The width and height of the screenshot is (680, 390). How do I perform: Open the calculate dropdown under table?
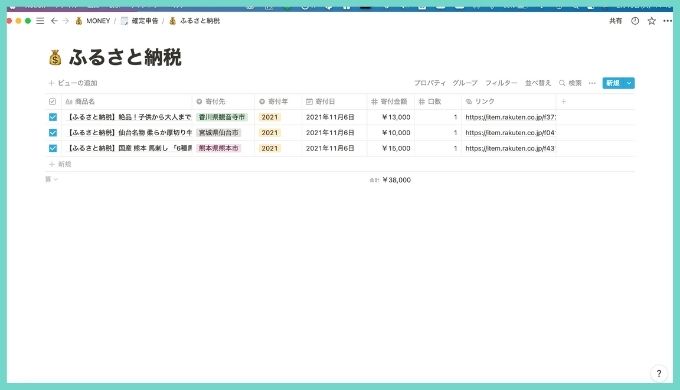tap(51, 179)
